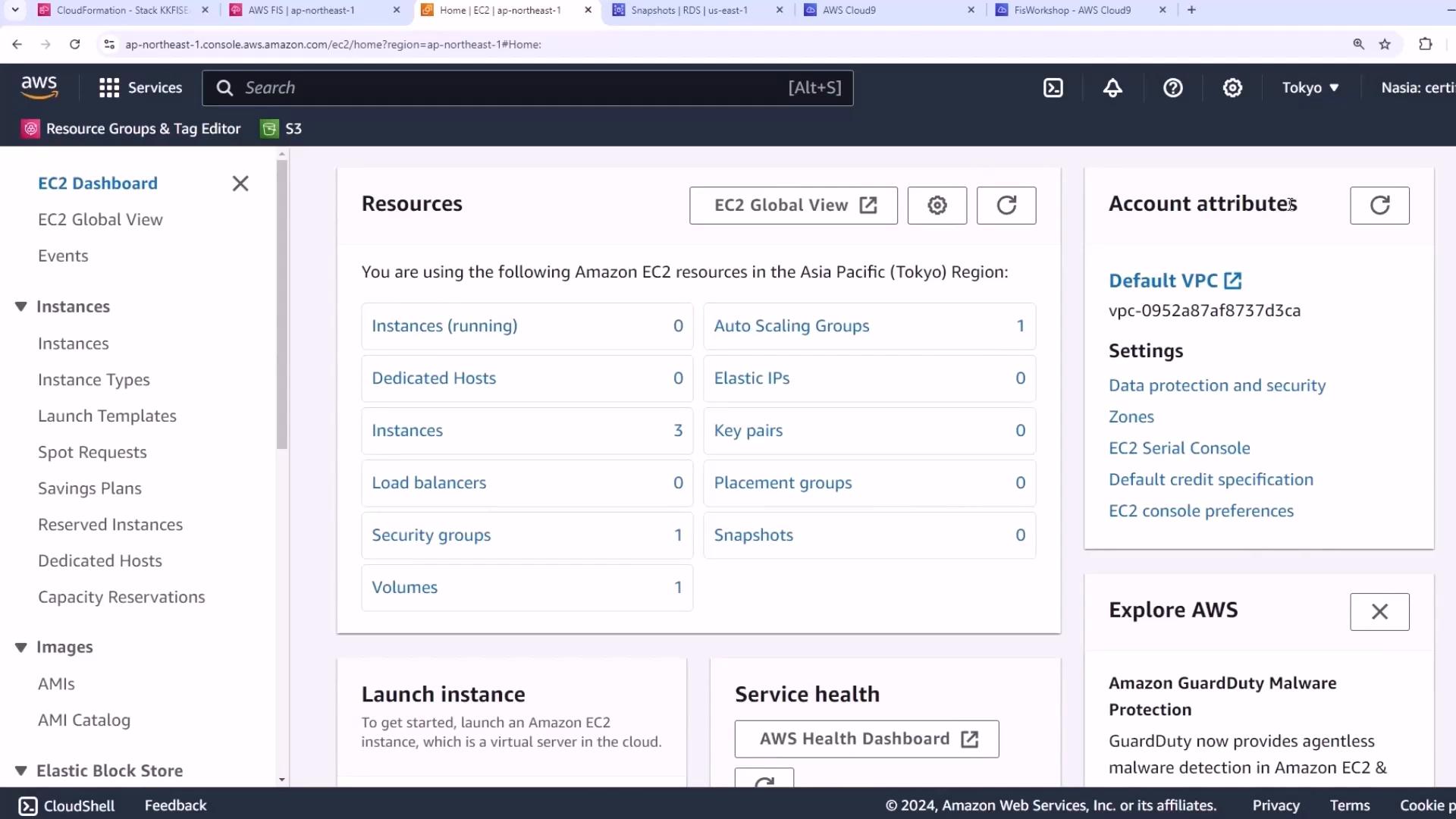Switch to FisWorkshop Cloud9 tab
The width and height of the screenshot is (1456, 819).
click(1081, 10)
